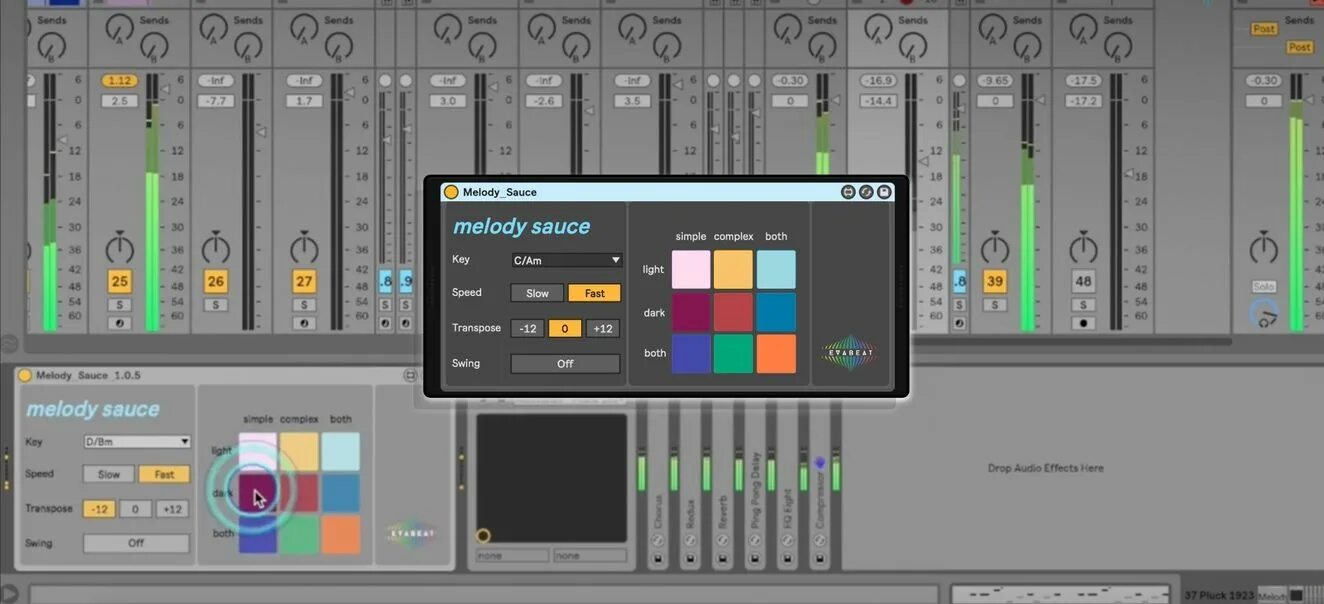The width and height of the screenshot is (1324, 604).
Task: Click the save icon at bottom of Chorus device
Action: 658,559
